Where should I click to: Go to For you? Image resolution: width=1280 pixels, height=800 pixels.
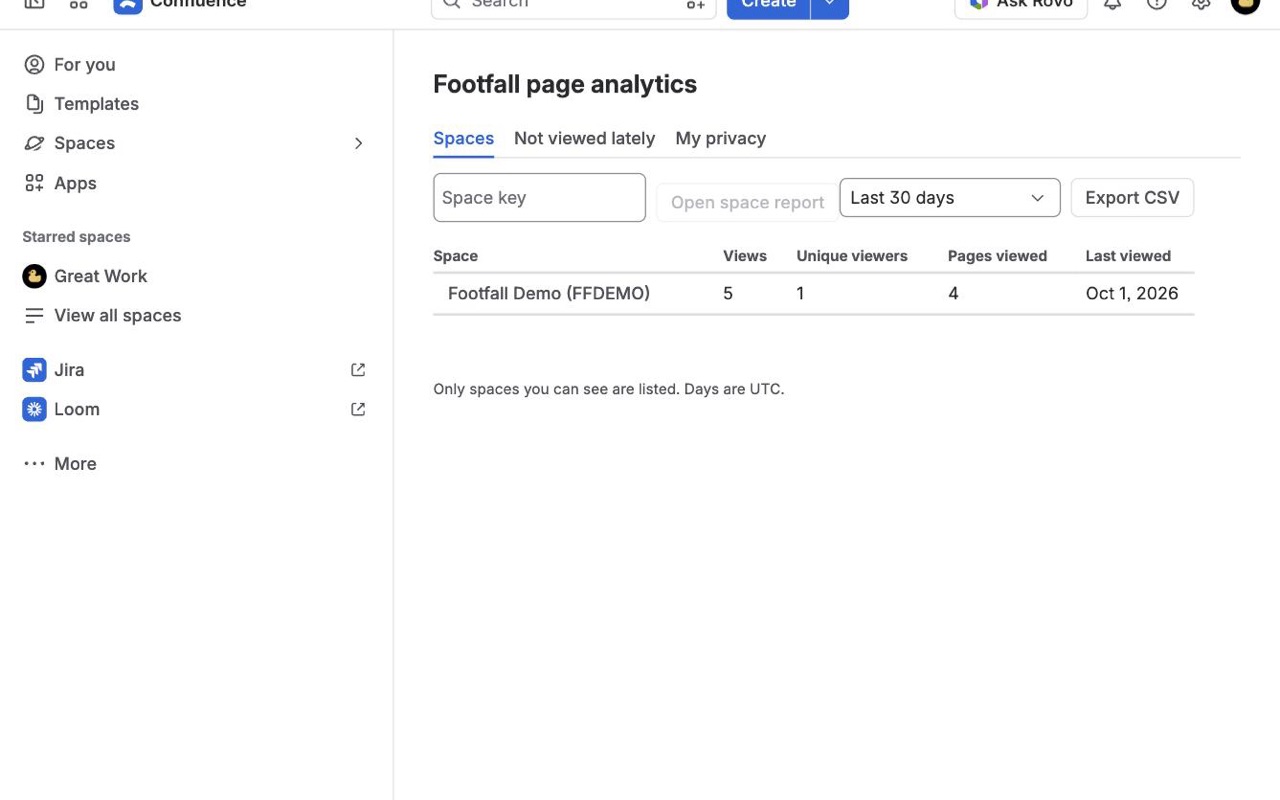coord(196,64)
